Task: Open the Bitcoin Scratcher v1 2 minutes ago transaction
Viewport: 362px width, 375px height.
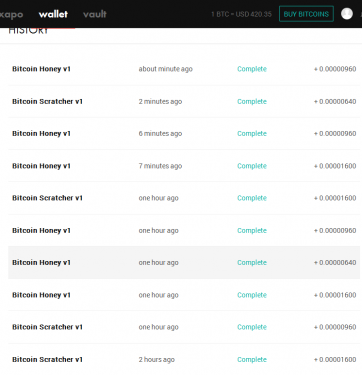Action: (184, 101)
